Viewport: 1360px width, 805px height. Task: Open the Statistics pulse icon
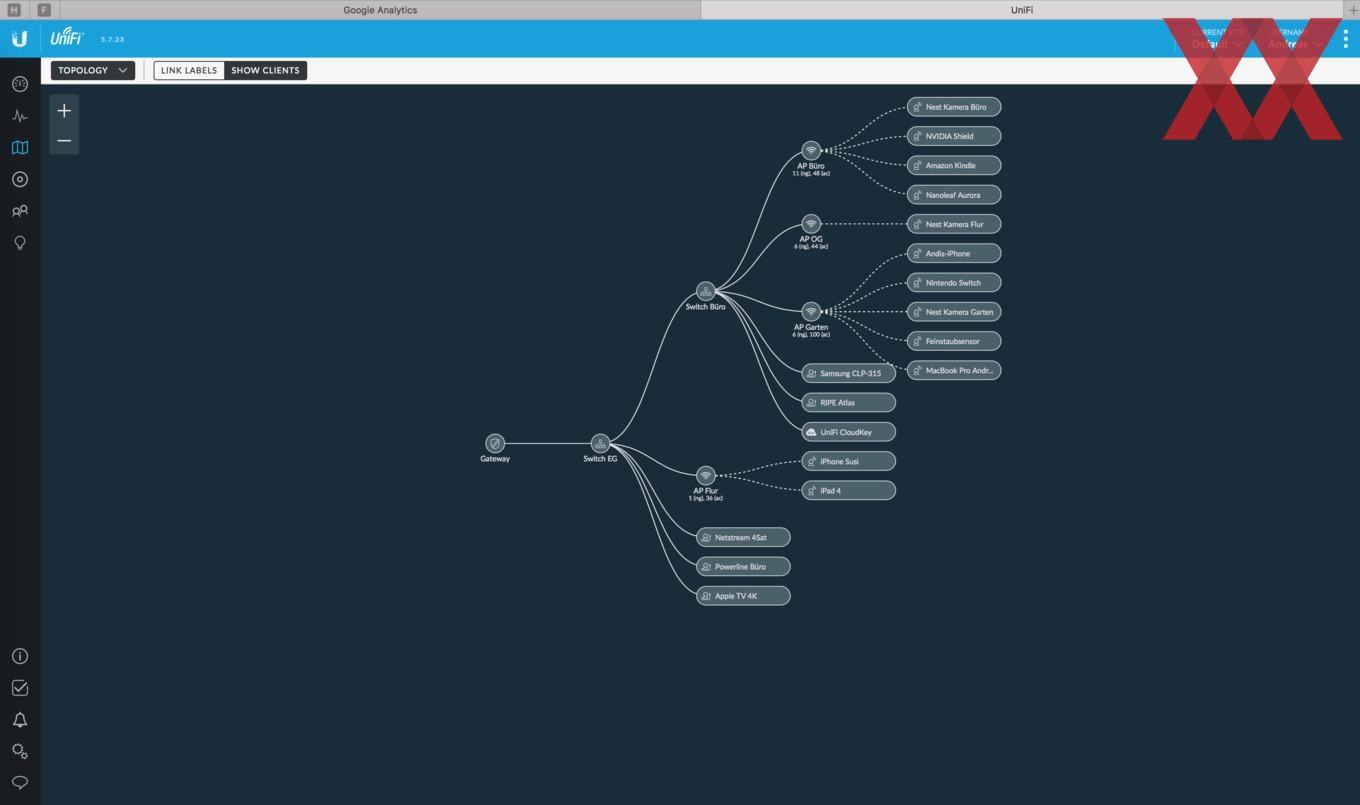pyautogui.click(x=19, y=116)
